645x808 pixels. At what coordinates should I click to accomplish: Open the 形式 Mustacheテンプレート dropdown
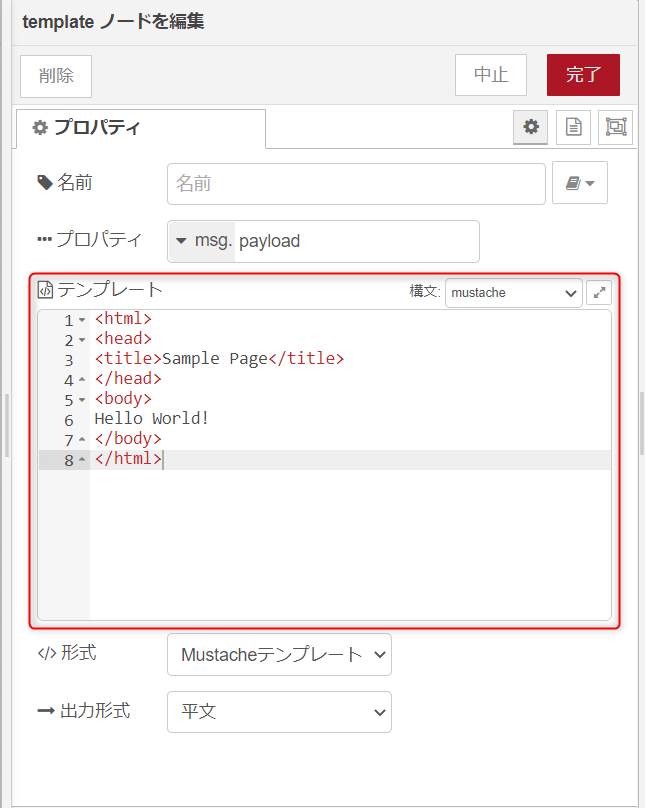click(x=279, y=654)
